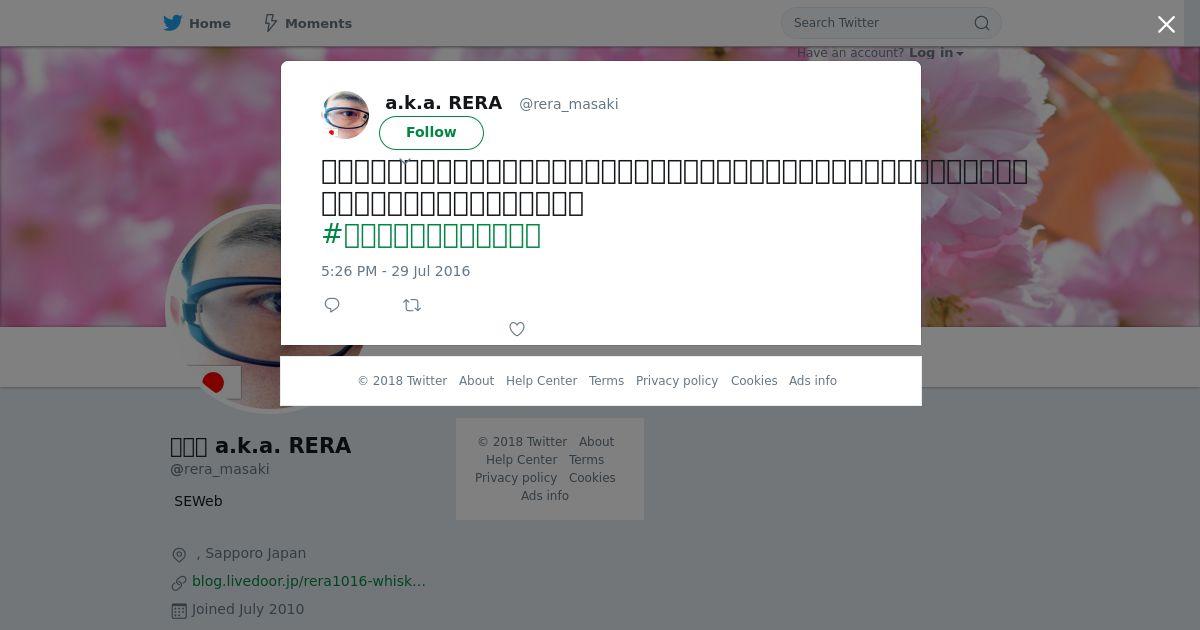This screenshot has width=1200, height=630.
Task: Open Moments via lightning bolt icon
Action: click(x=270, y=23)
